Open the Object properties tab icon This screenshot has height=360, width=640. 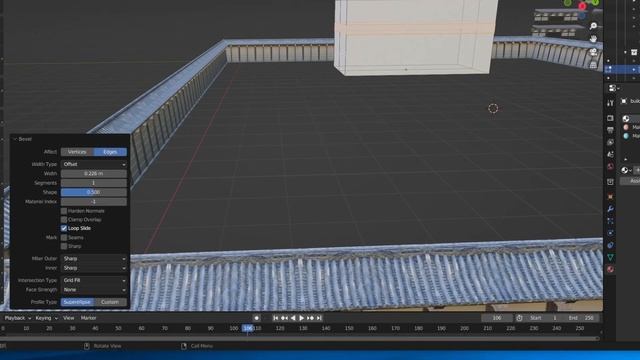610,197
